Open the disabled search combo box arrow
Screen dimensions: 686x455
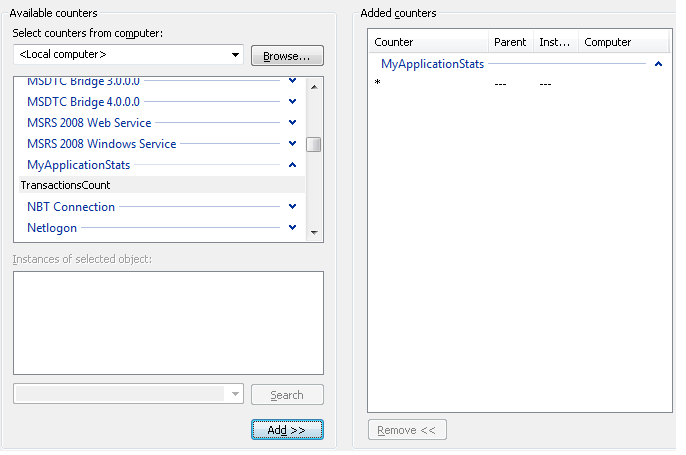click(x=235, y=394)
